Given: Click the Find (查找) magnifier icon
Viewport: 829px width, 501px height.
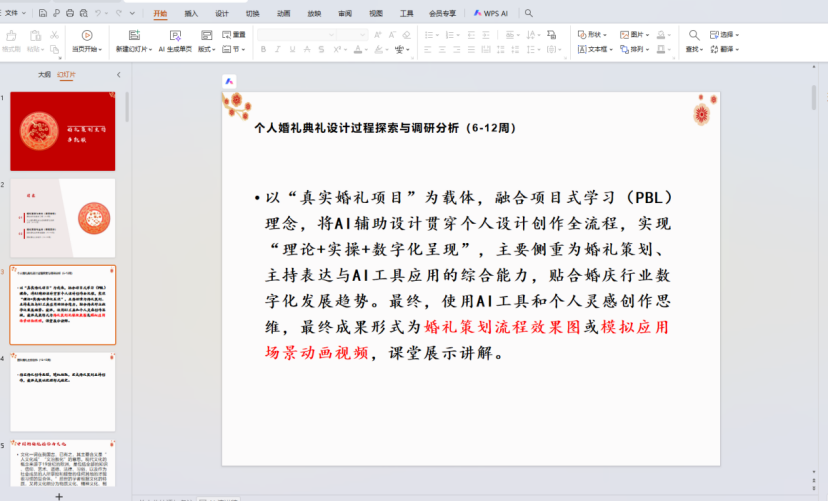Looking at the screenshot, I should (693, 35).
